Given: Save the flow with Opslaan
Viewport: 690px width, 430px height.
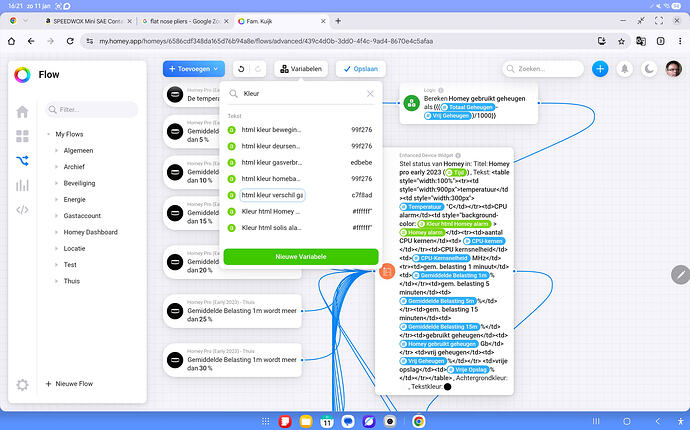Looking at the screenshot, I should click(361, 69).
